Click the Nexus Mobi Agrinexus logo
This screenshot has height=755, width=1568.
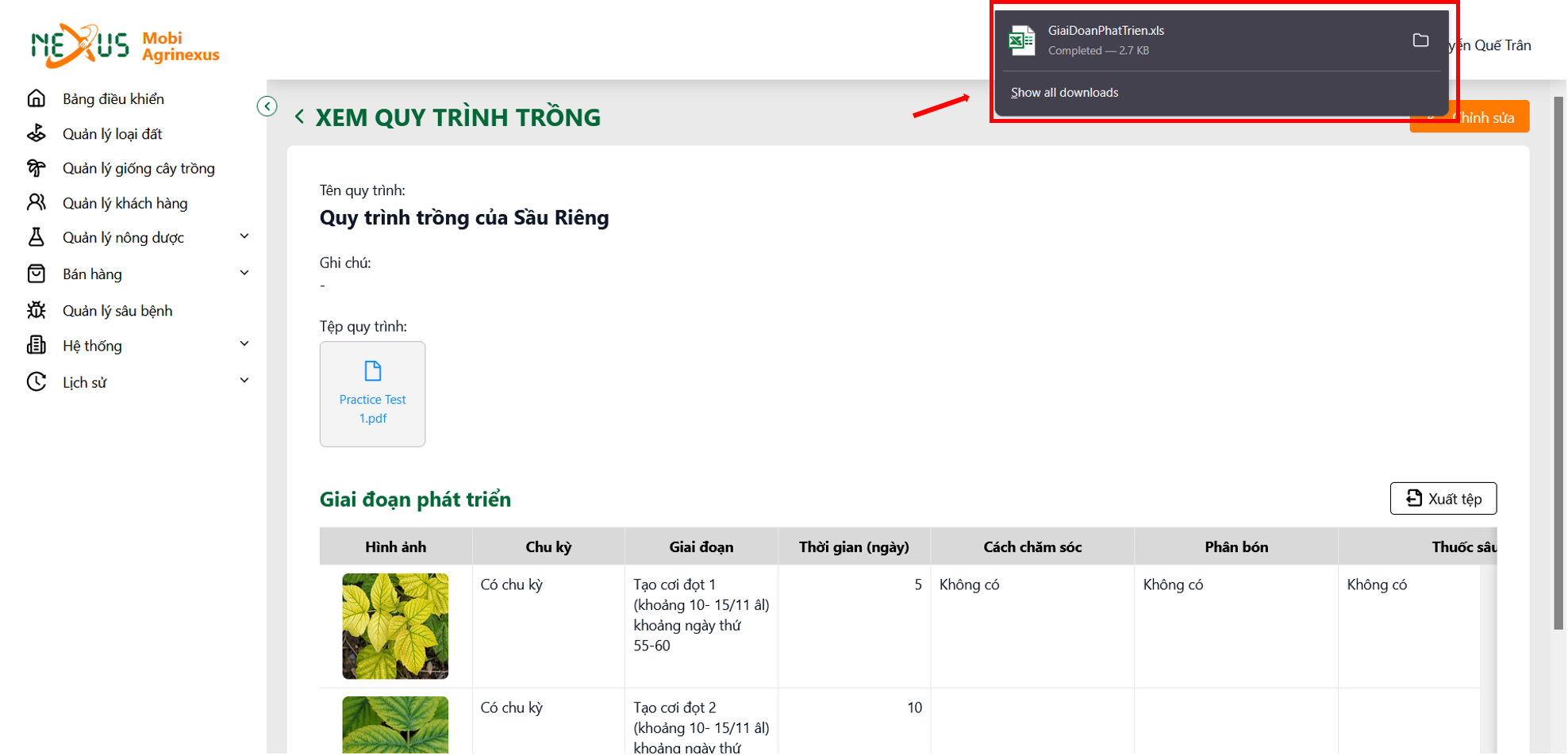point(125,46)
